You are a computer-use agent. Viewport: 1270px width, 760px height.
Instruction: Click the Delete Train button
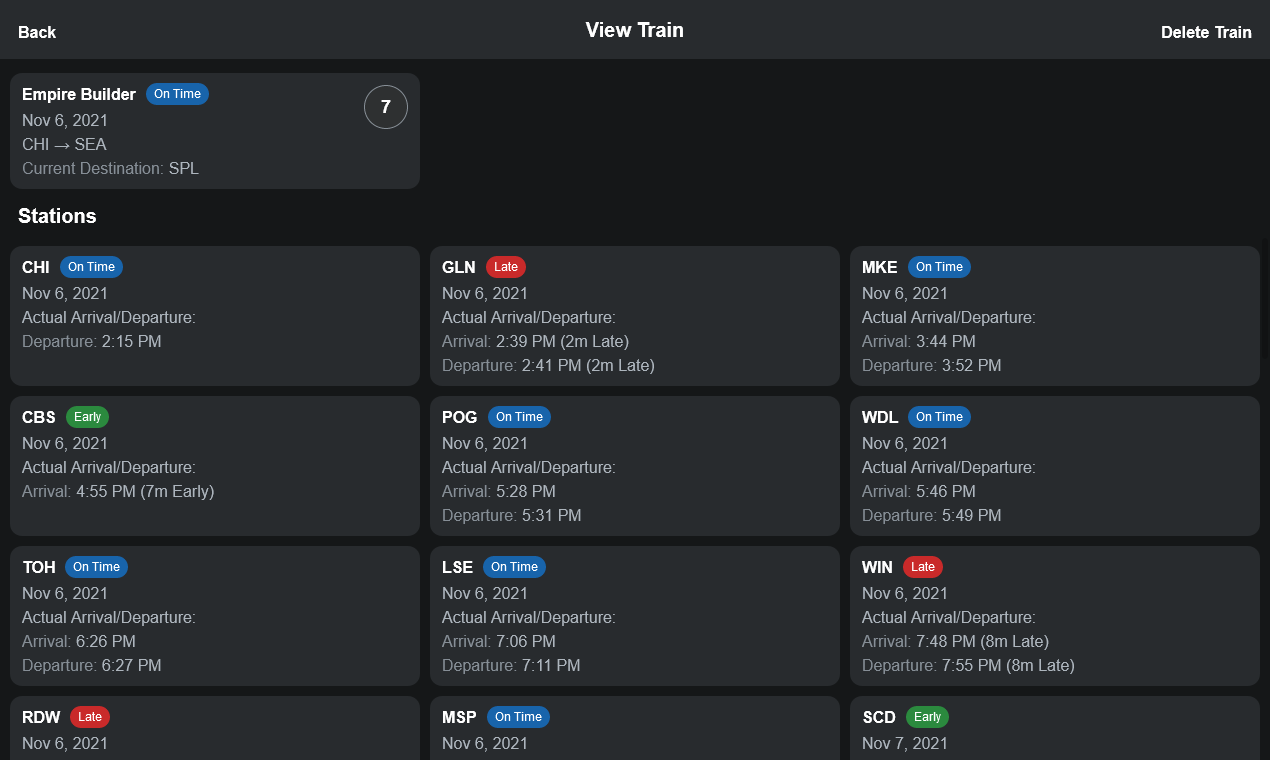point(1206,31)
